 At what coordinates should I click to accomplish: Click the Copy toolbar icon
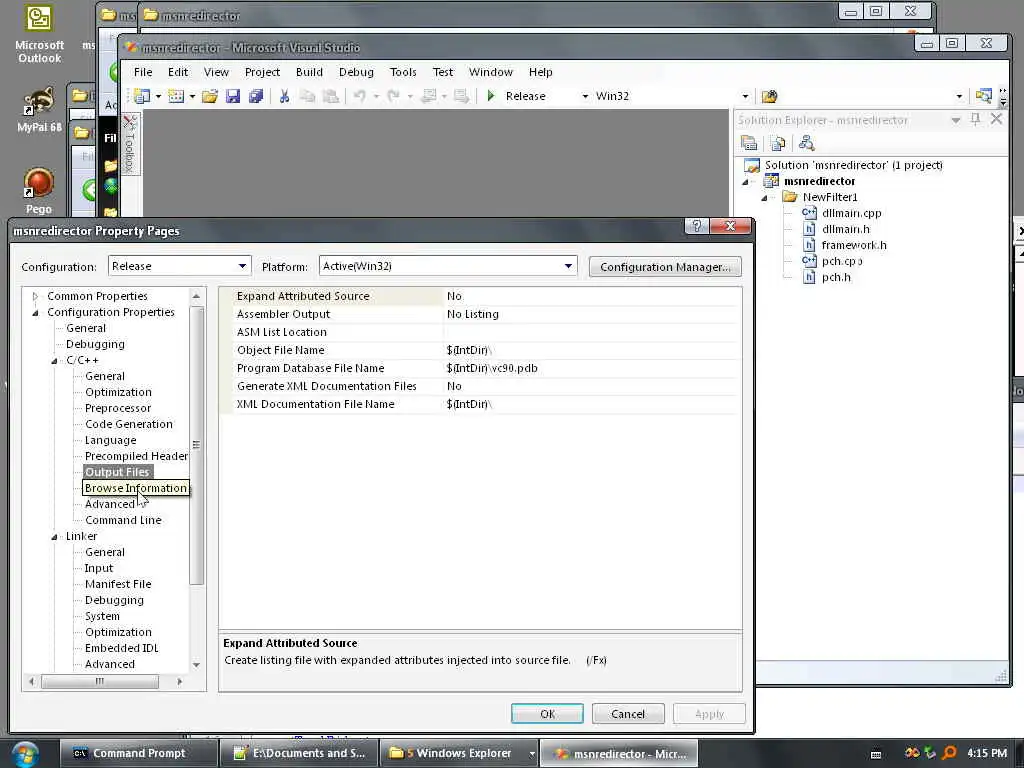pos(307,96)
